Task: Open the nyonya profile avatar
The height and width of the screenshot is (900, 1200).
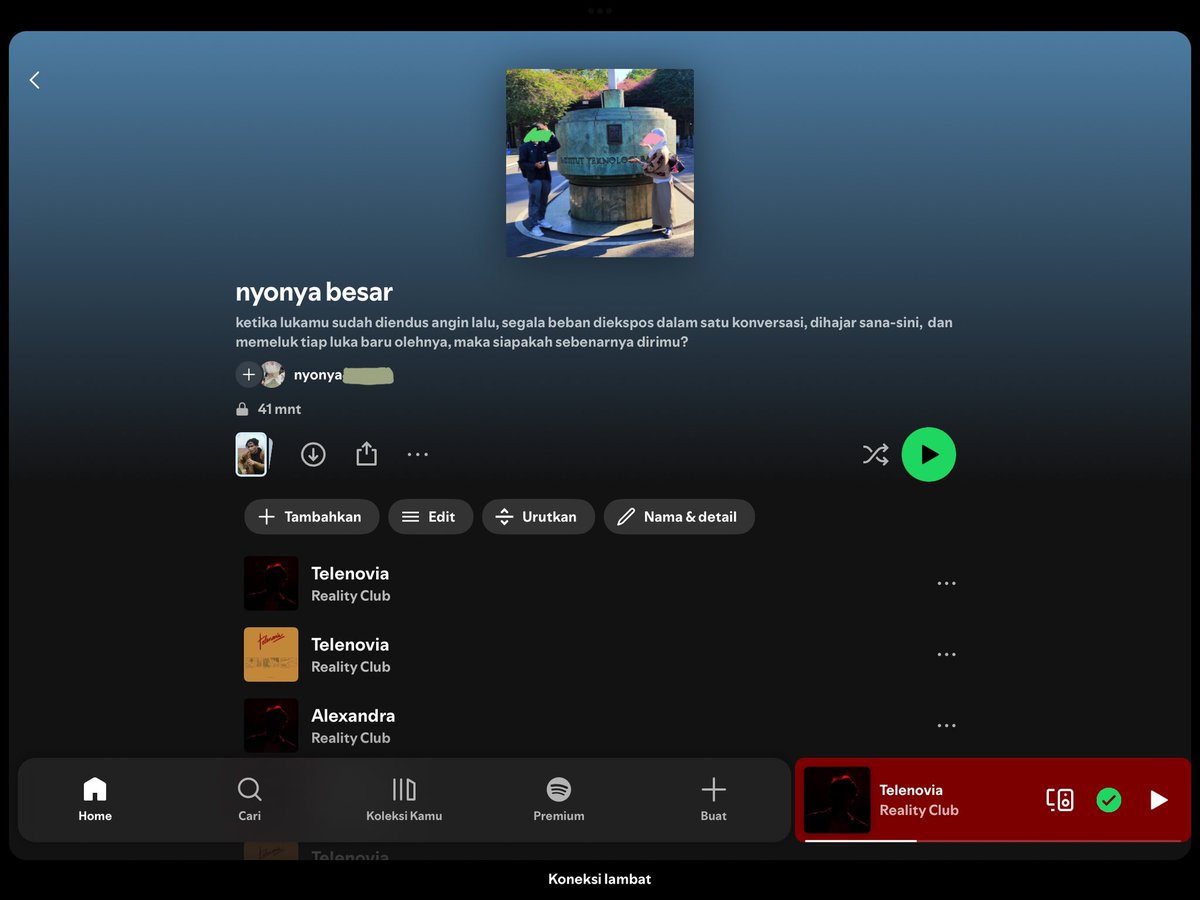Action: pos(272,375)
